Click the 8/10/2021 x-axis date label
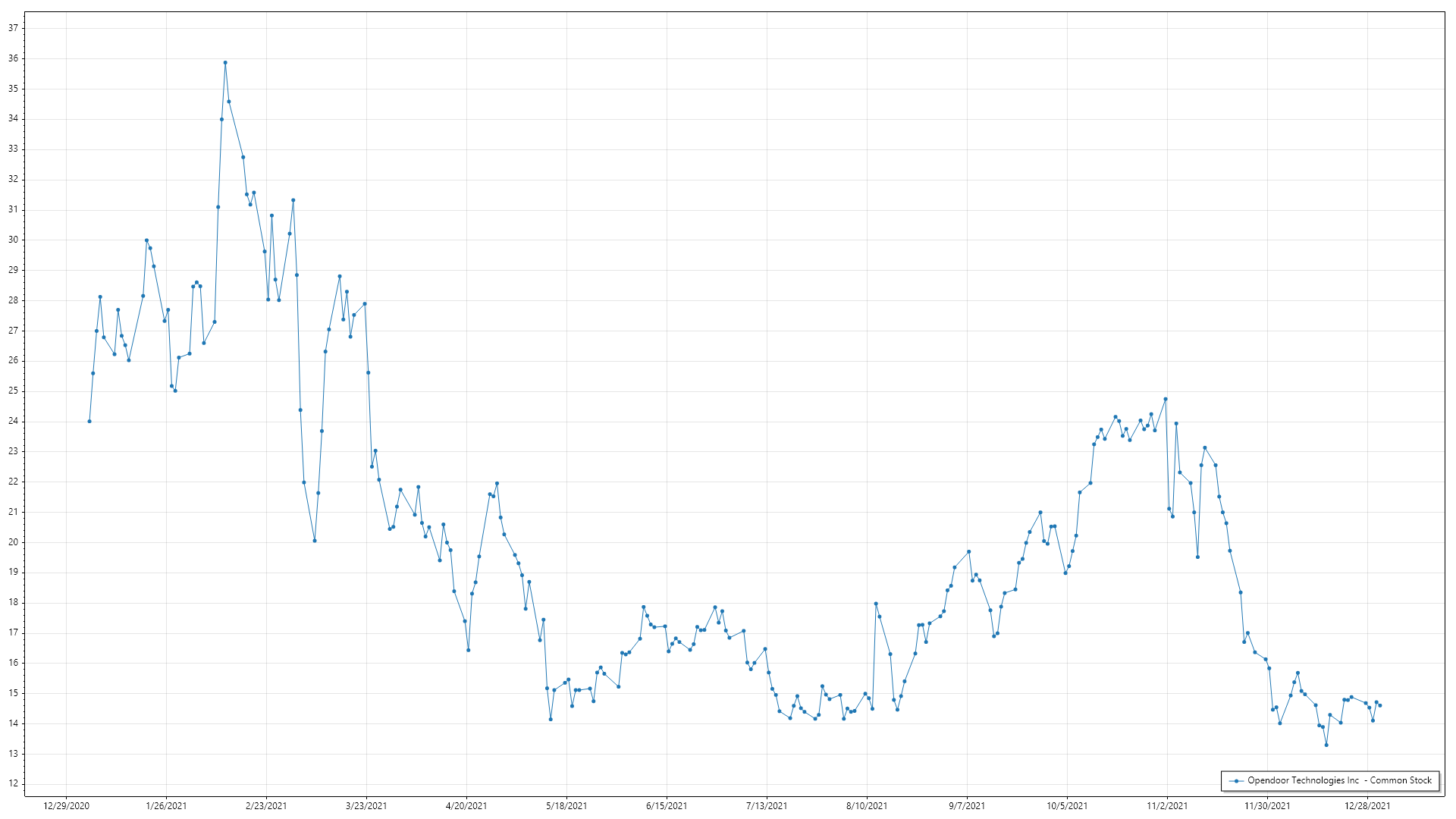 (x=867, y=806)
